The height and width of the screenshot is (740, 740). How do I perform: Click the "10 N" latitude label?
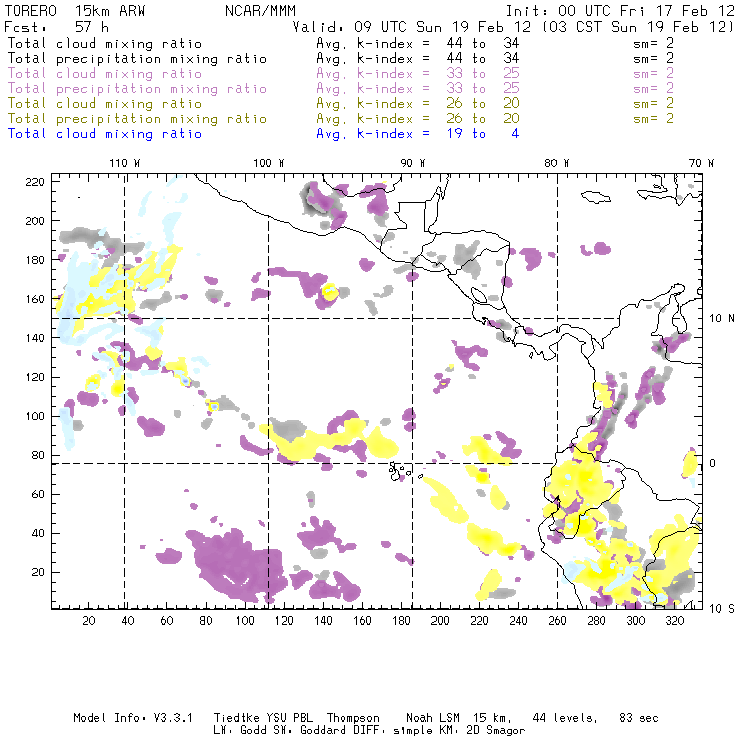tap(722, 319)
